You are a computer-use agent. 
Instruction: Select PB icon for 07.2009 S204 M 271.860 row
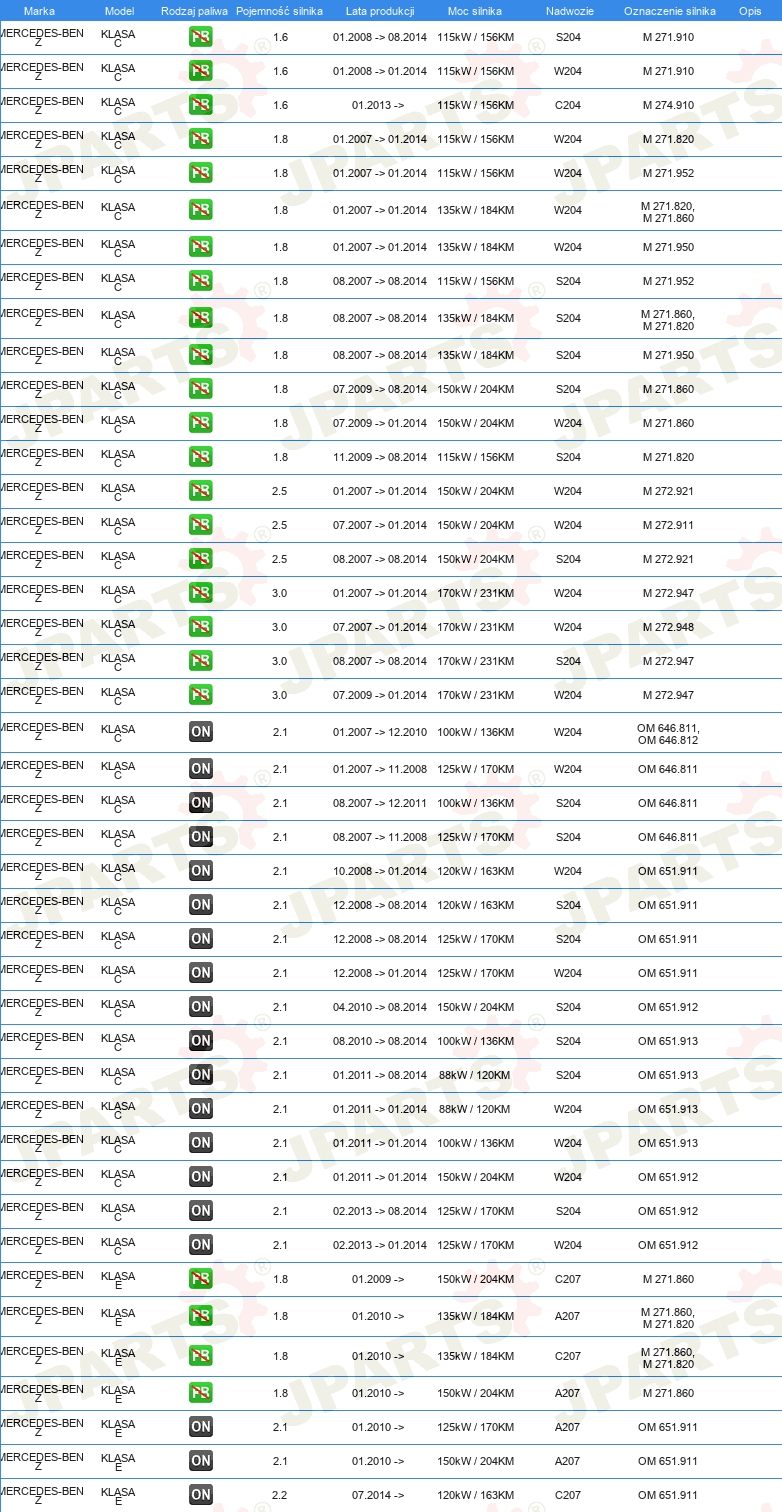coord(201,389)
